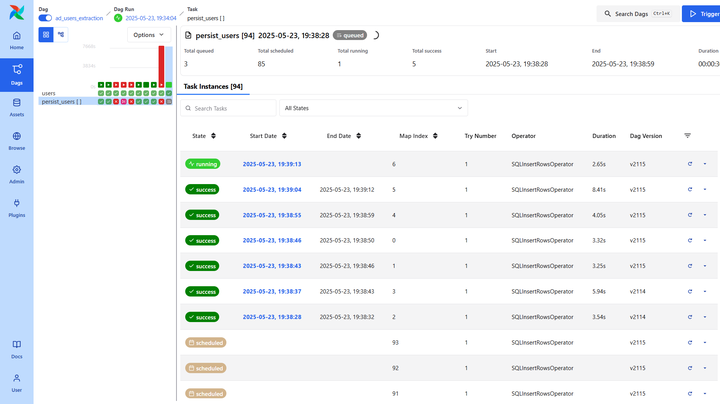Open Search Dags box
Viewport: 720px width, 404px height.
(x=638, y=14)
